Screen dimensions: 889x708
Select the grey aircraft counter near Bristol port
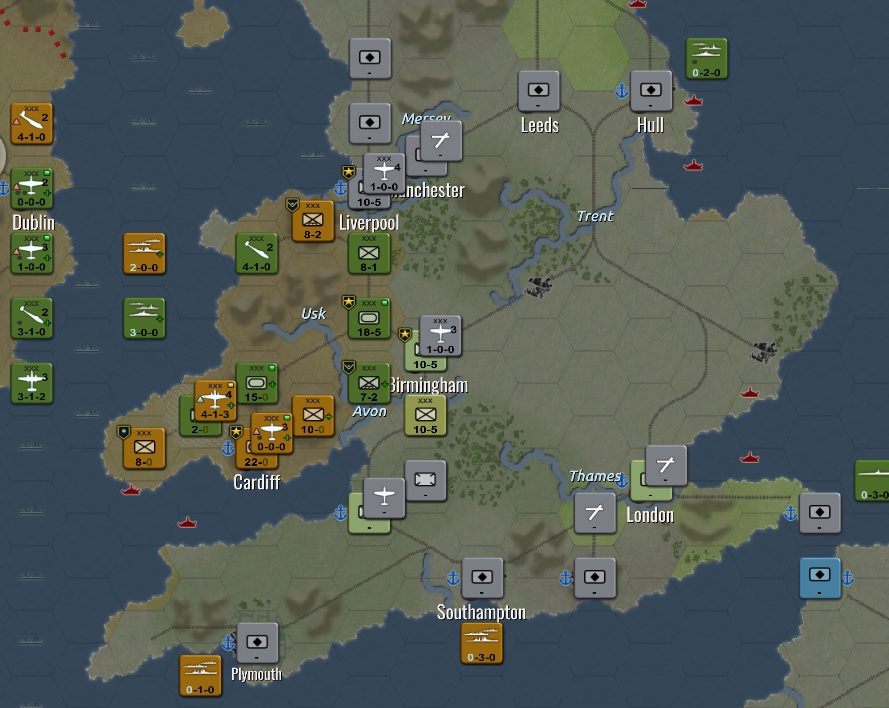tap(384, 498)
